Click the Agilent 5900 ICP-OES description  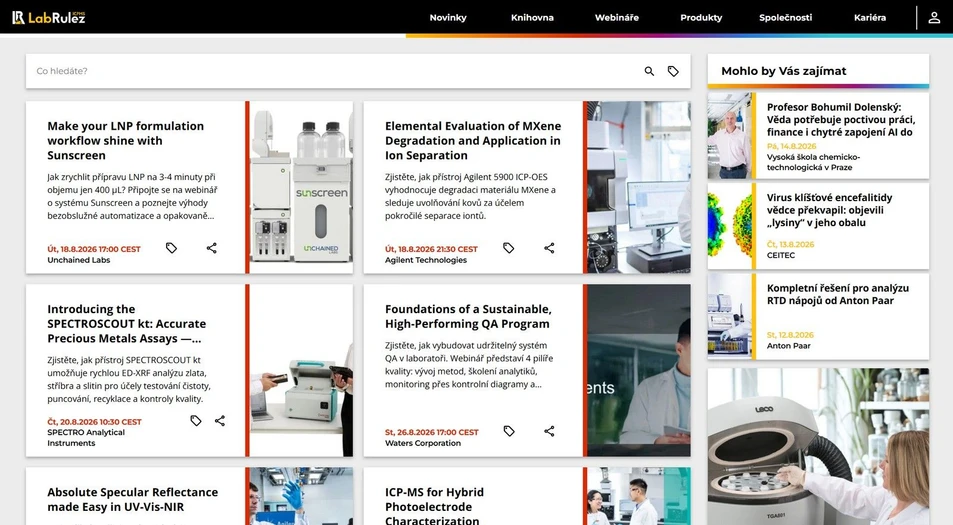(470, 196)
